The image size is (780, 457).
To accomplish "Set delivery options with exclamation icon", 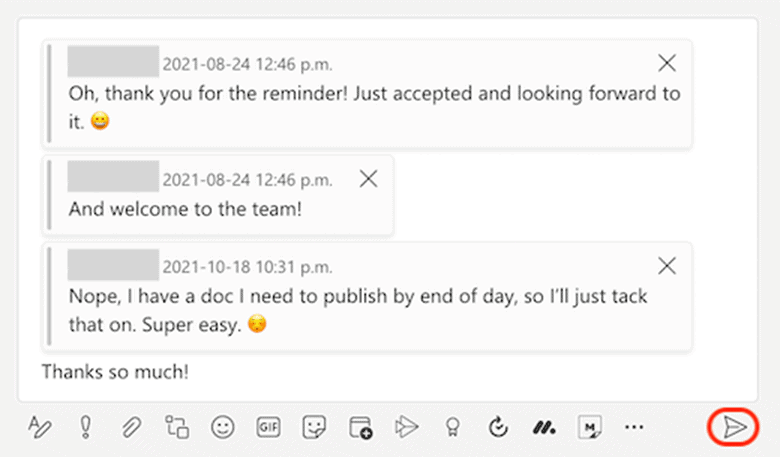I will [86, 427].
